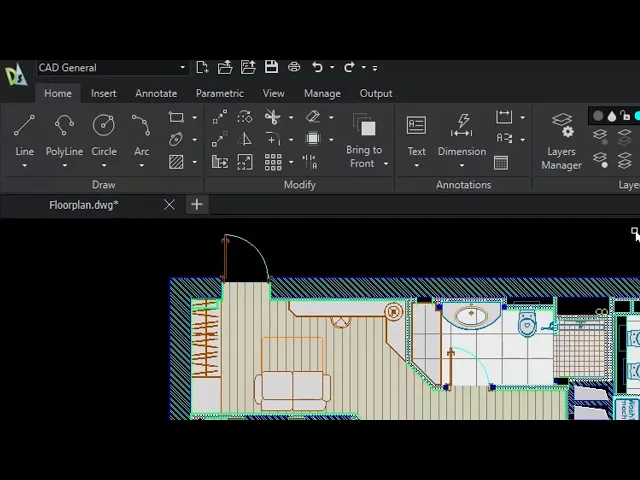Switch to the Home ribbon tab

(58, 93)
